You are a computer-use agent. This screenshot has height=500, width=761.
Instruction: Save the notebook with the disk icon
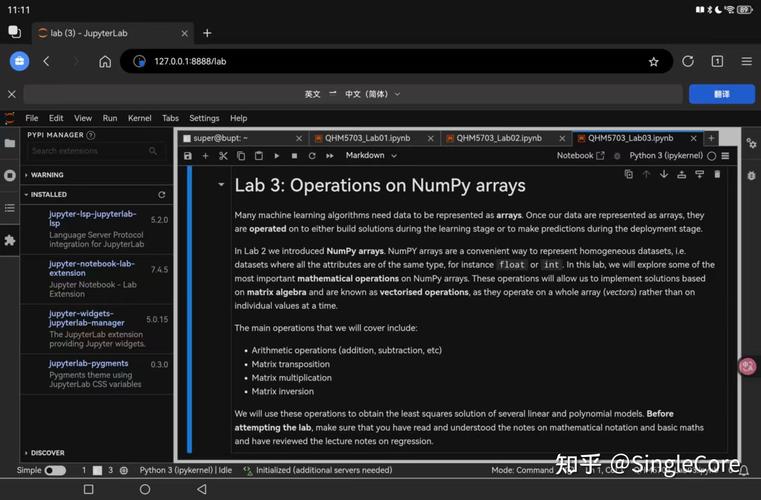click(x=188, y=156)
